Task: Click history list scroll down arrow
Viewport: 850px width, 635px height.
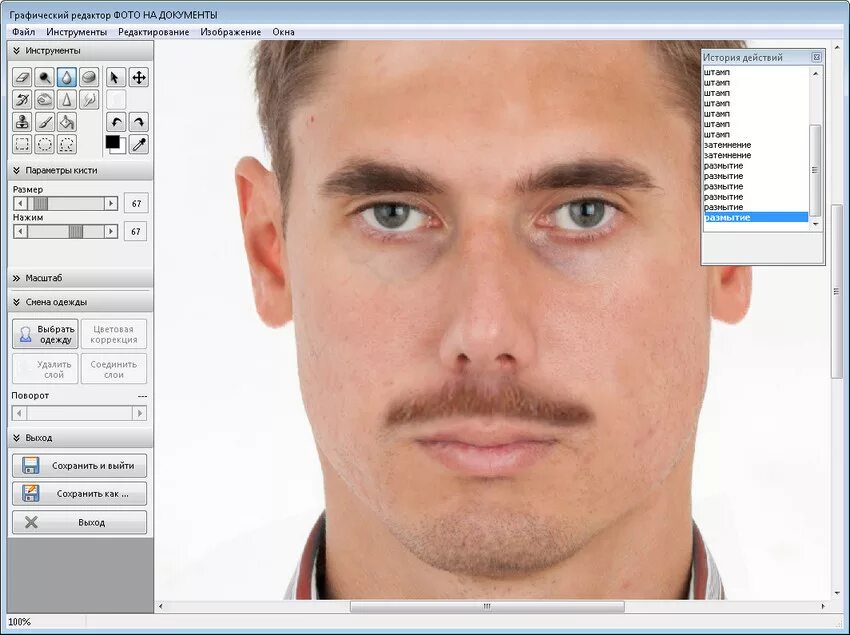Action: [x=816, y=224]
